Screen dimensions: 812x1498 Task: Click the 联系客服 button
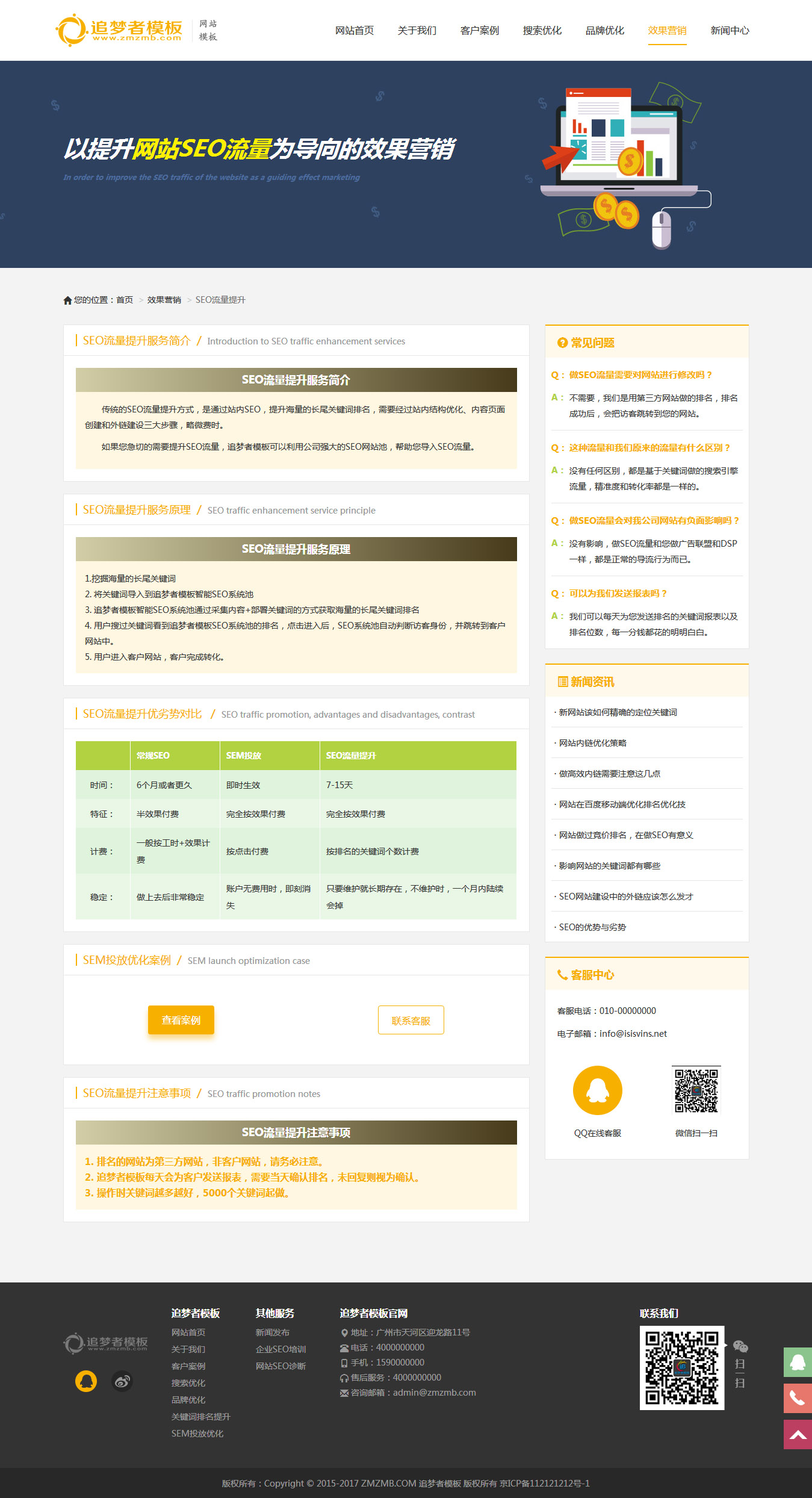(411, 1020)
